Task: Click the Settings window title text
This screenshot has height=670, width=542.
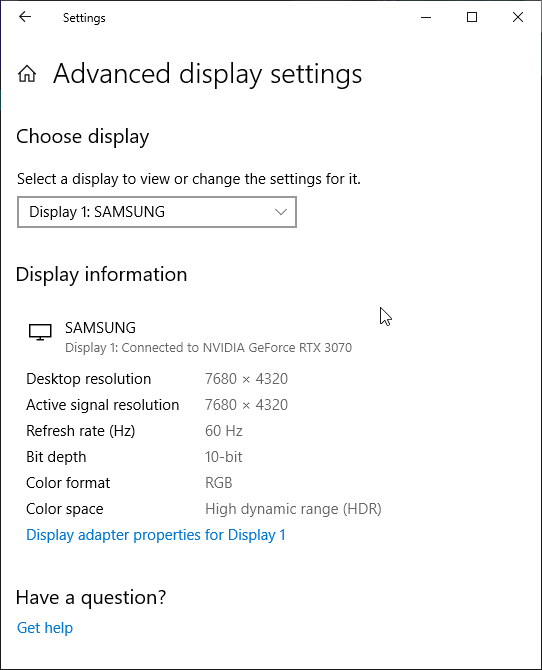Action: [x=84, y=18]
